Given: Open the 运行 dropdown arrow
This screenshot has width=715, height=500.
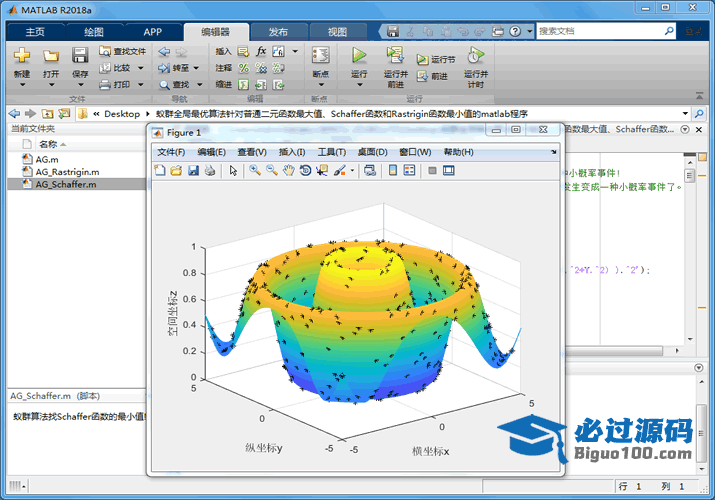Looking at the screenshot, I should pyautogui.click(x=359, y=85).
